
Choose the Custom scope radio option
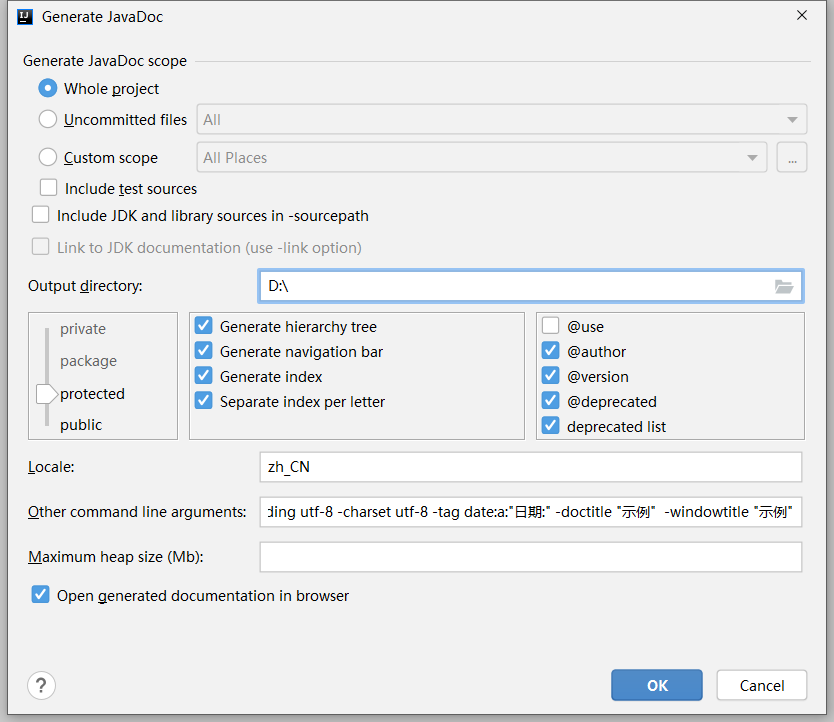(x=48, y=157)
